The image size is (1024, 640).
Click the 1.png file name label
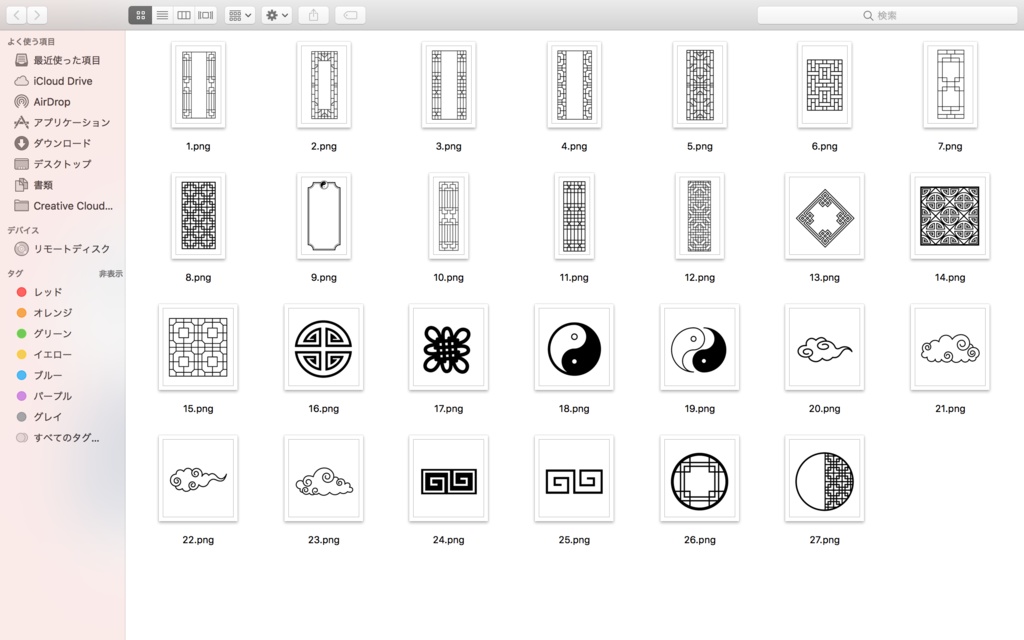coord(198,146)
